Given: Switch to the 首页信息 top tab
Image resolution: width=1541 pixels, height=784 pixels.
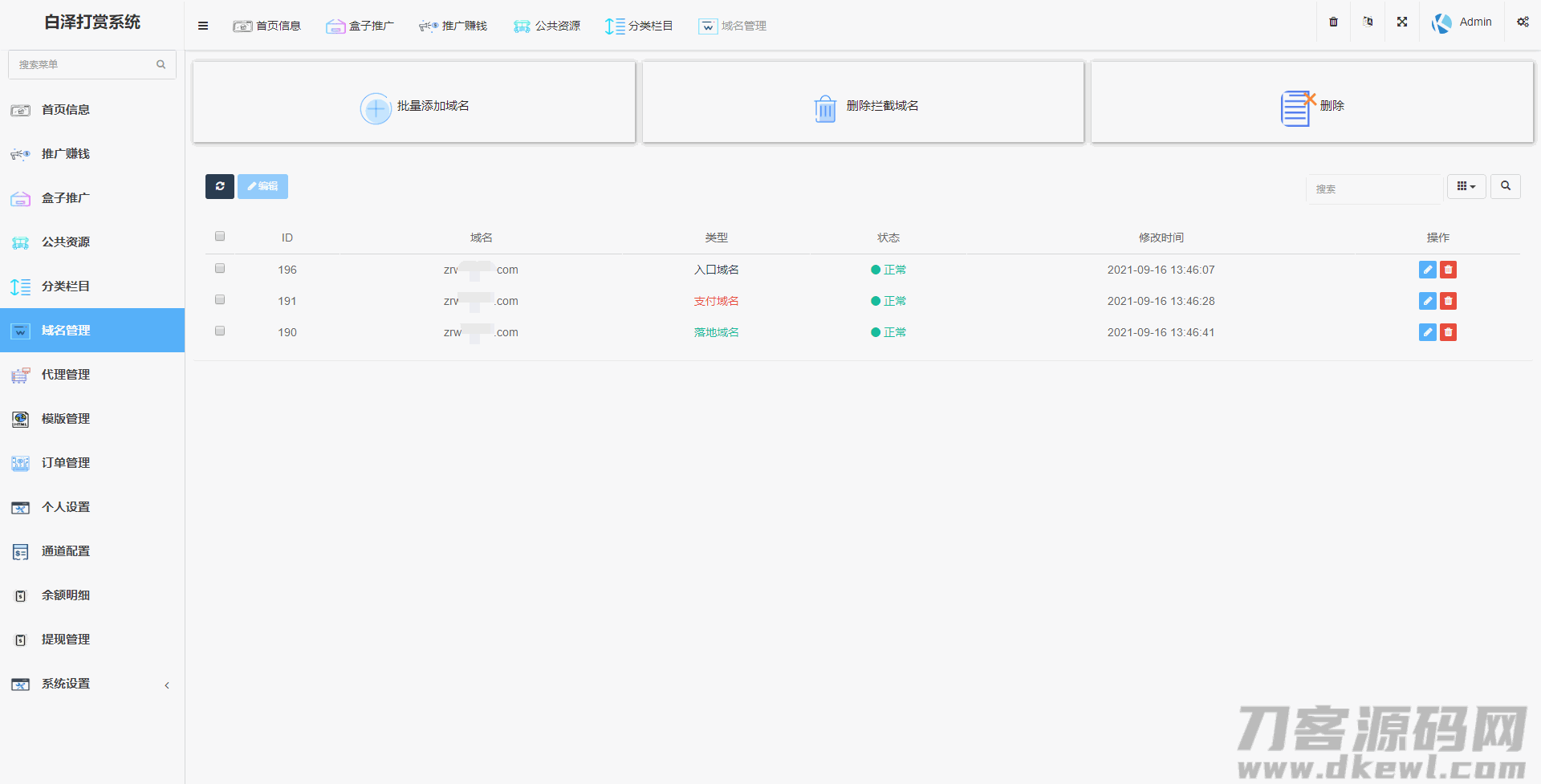Looking at the screenshot, I should pyautogui.click(x=267, y=26).
